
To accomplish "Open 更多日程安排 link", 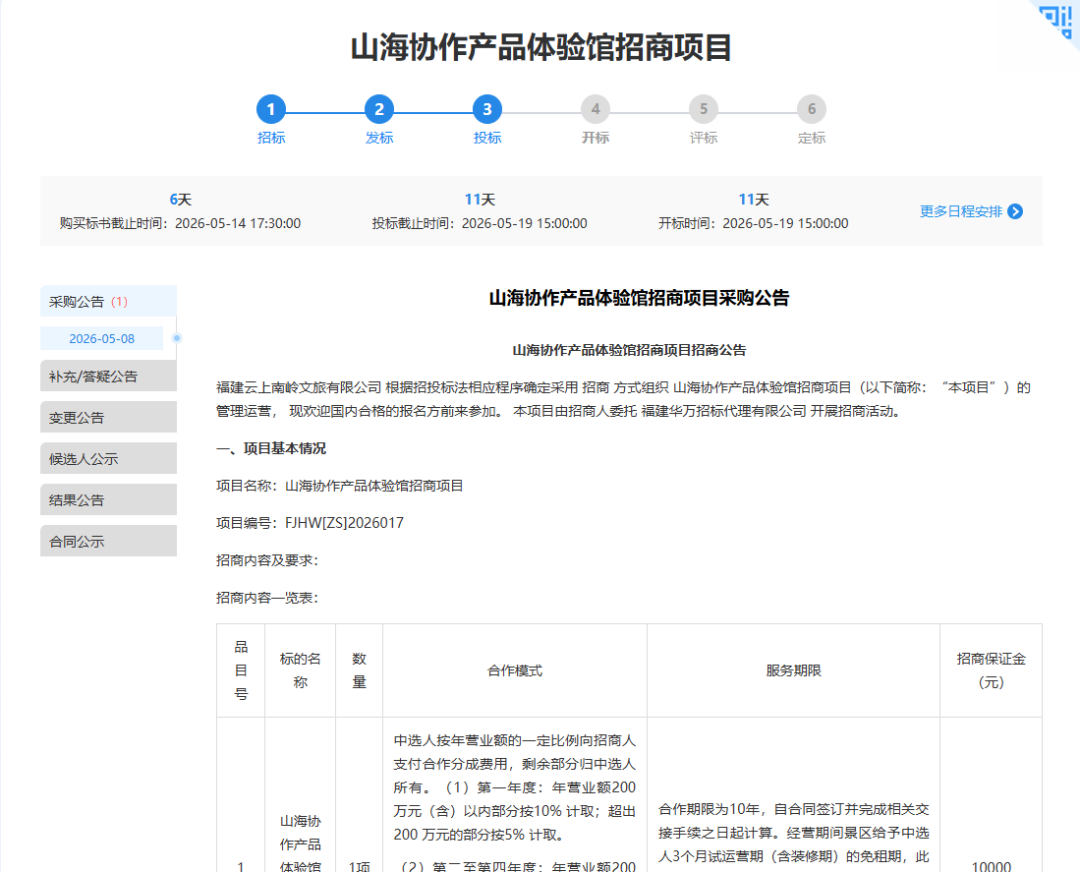I will [x=961, y=211].
